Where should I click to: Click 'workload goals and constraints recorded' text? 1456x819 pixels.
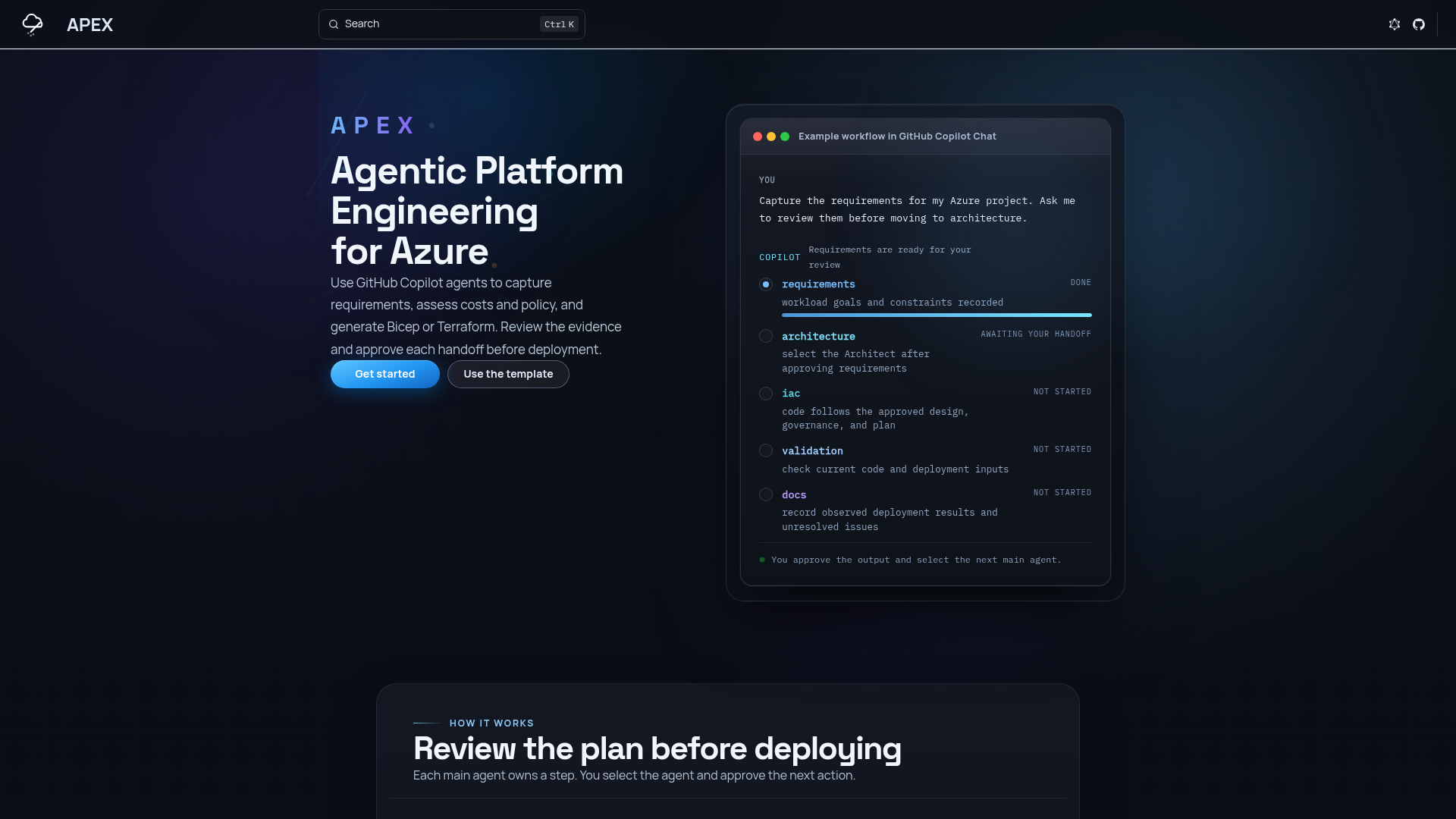coord(893,303)
